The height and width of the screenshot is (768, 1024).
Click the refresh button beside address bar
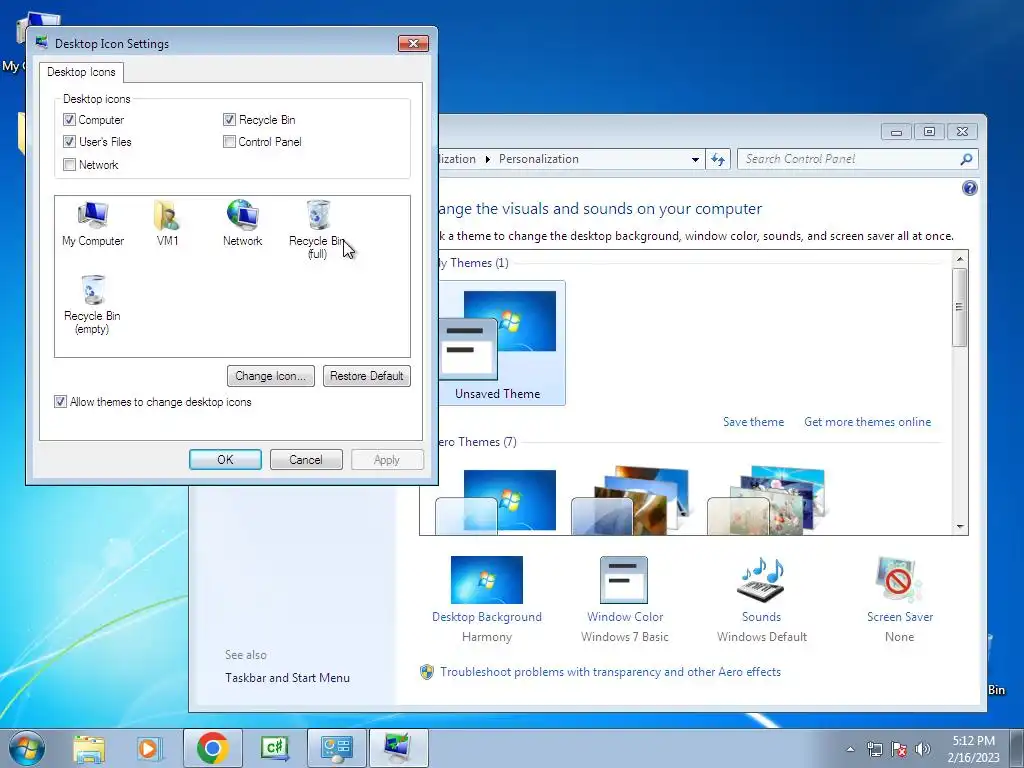718,159
